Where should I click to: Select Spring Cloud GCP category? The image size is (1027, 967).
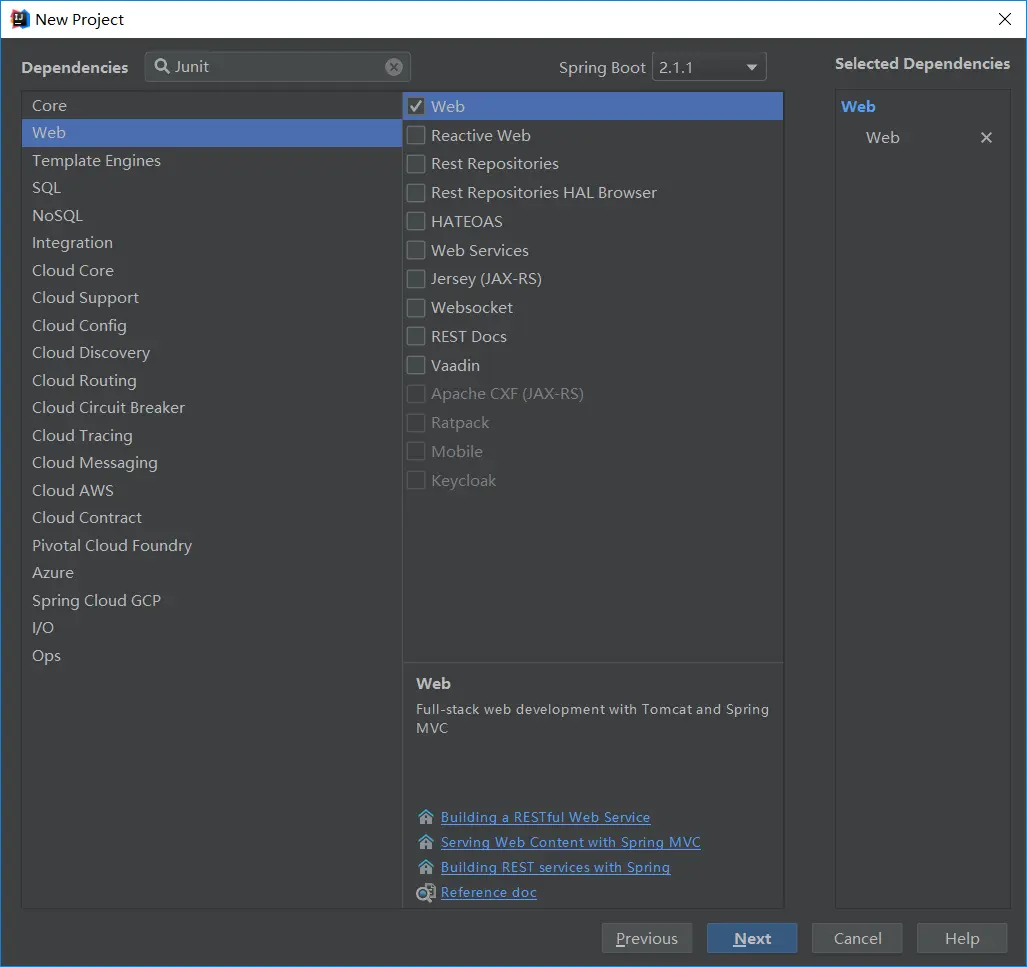[x=212, y=601]
